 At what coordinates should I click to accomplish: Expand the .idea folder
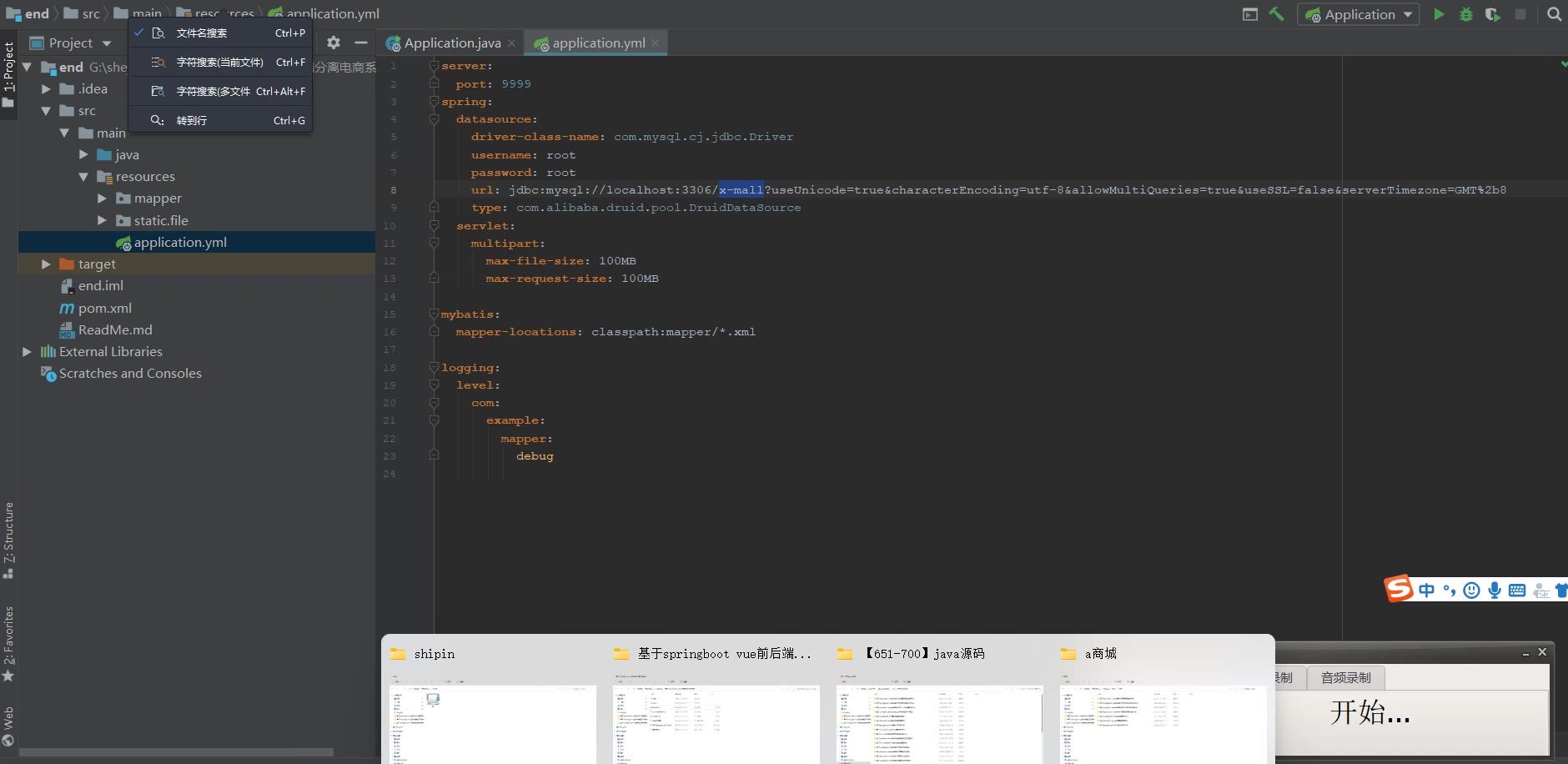click(x=46, y=88)
